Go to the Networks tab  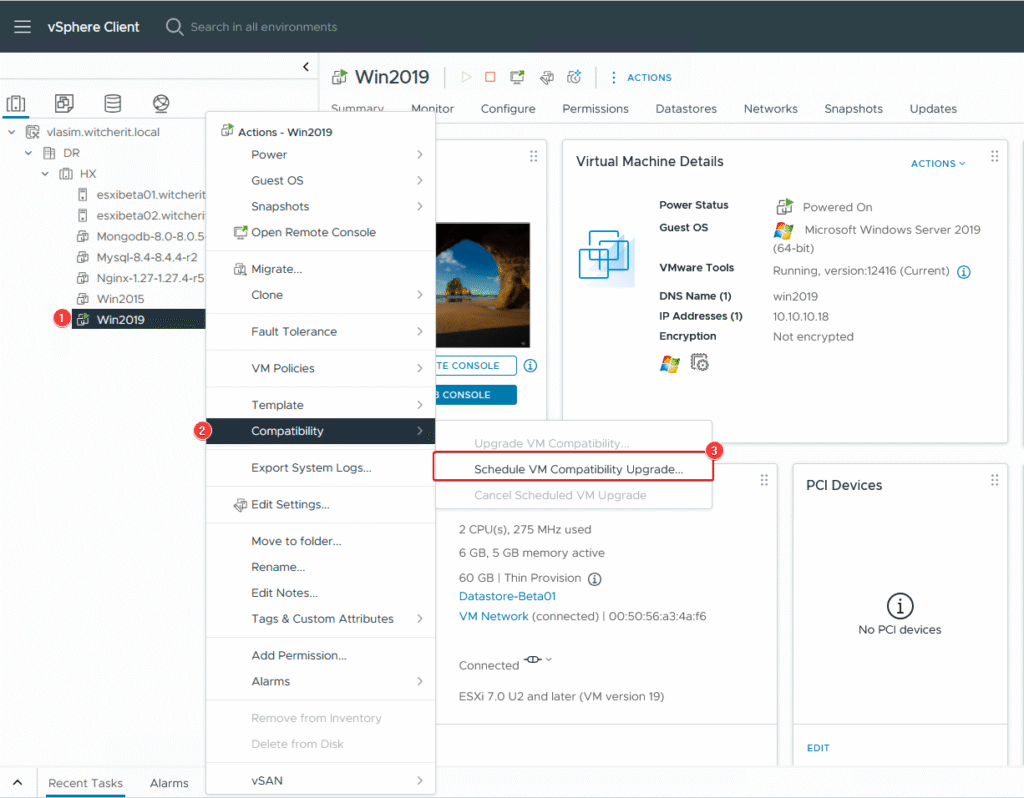(x=771, y=108)
